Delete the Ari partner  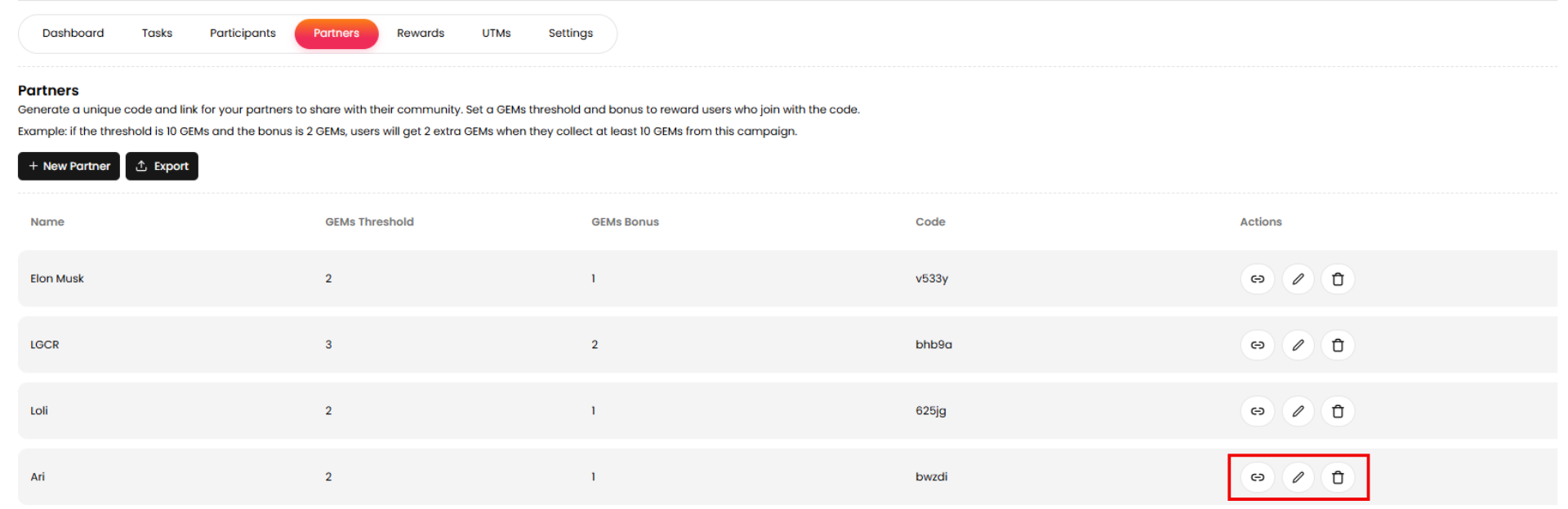pos(1338,478)
